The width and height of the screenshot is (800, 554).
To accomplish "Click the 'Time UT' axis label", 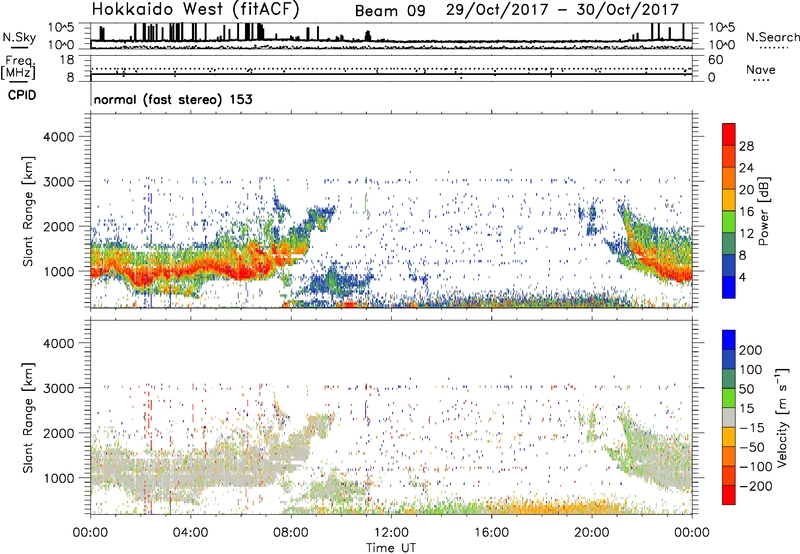I will point(391,548).
